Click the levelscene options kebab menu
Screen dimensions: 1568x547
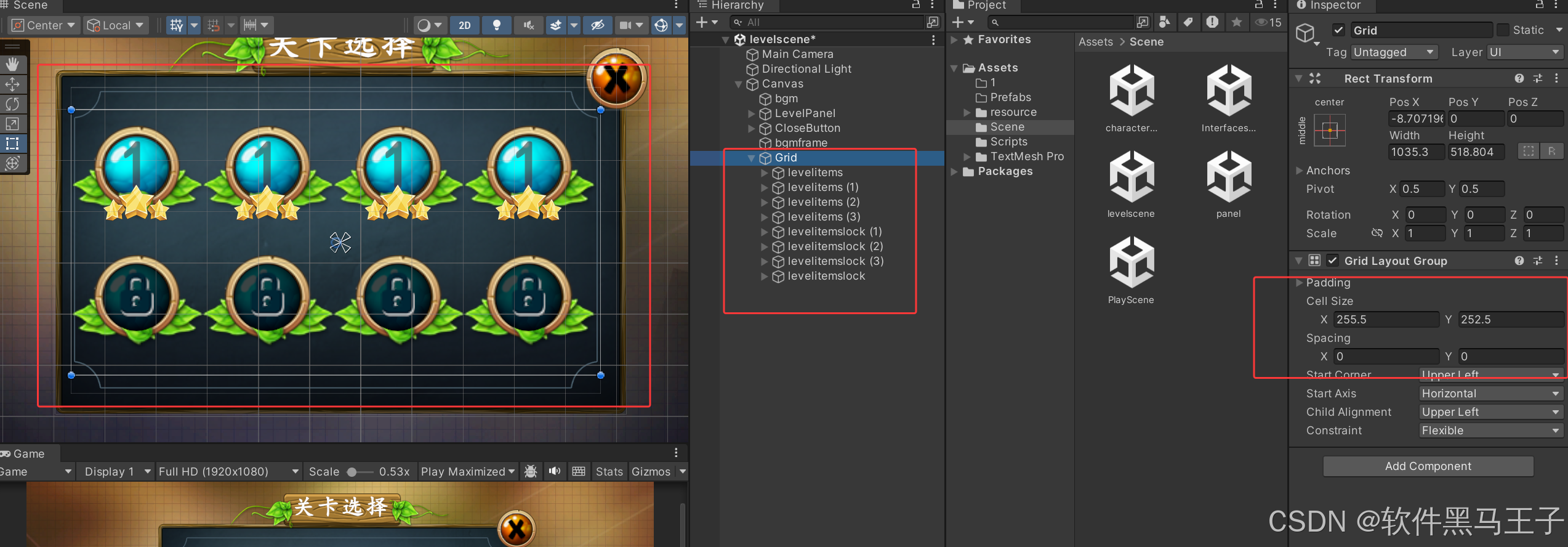(933, 39)
